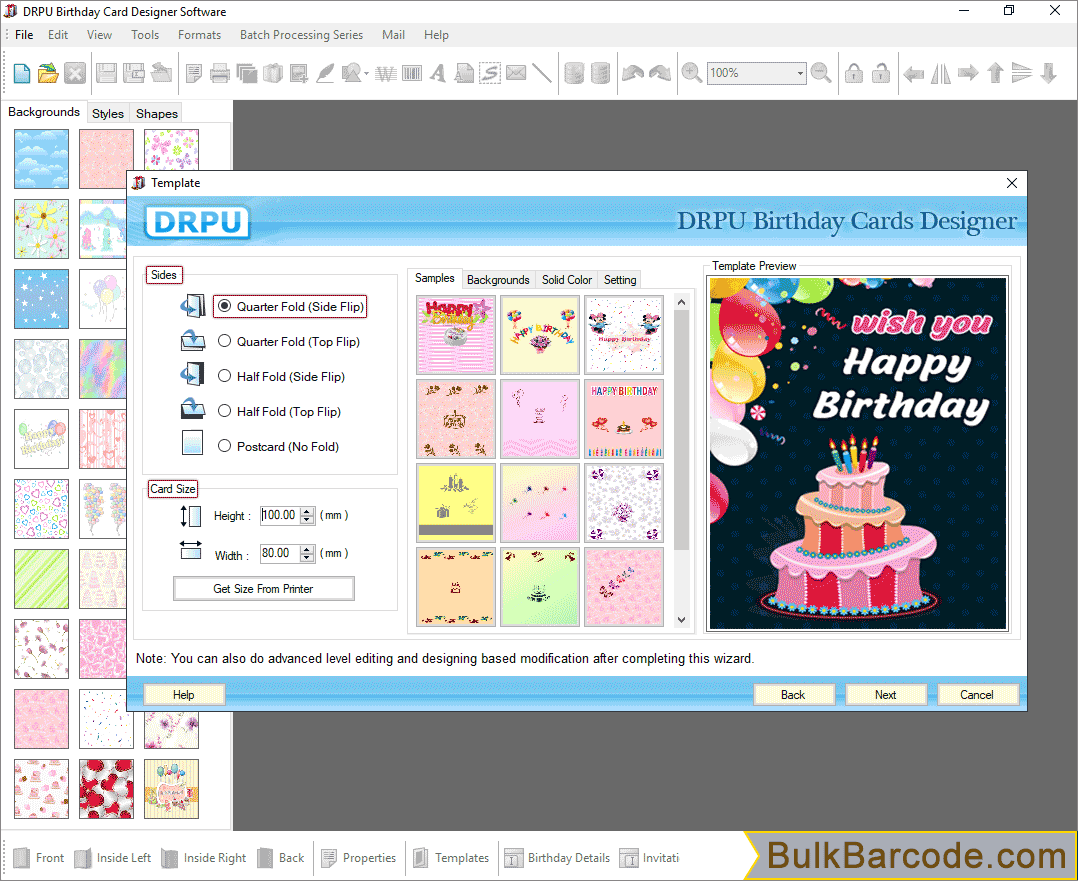Click the left arrow align icon

913,73
